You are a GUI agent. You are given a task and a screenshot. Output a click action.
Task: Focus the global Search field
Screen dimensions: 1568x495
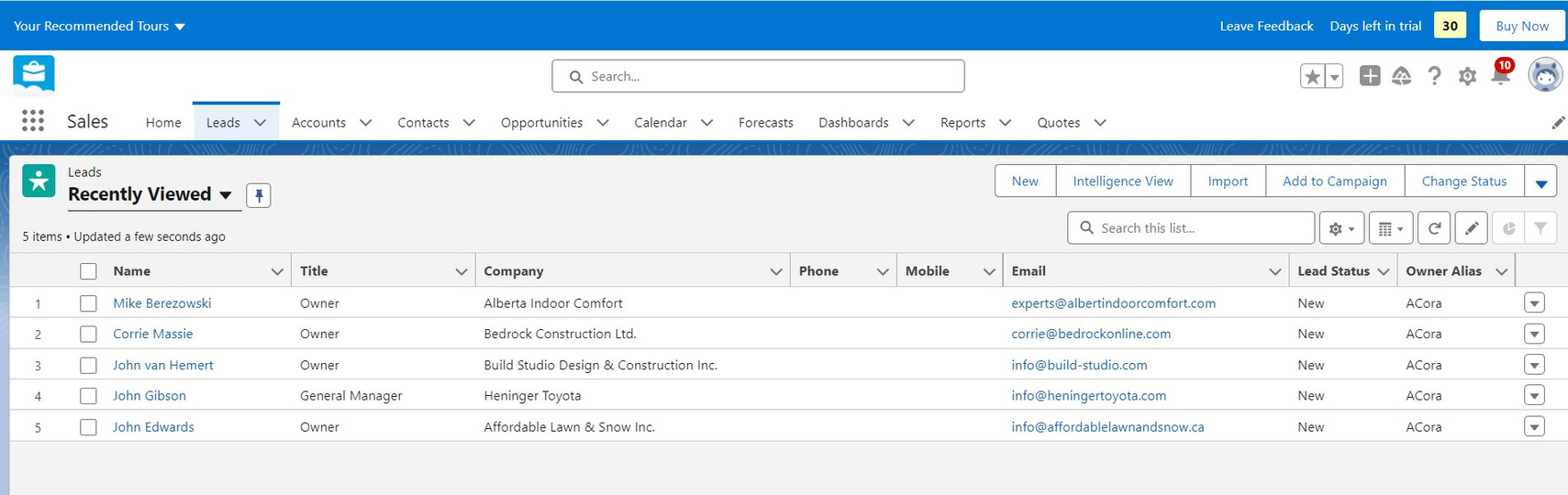pyautogui.click(x=758, y=76)
